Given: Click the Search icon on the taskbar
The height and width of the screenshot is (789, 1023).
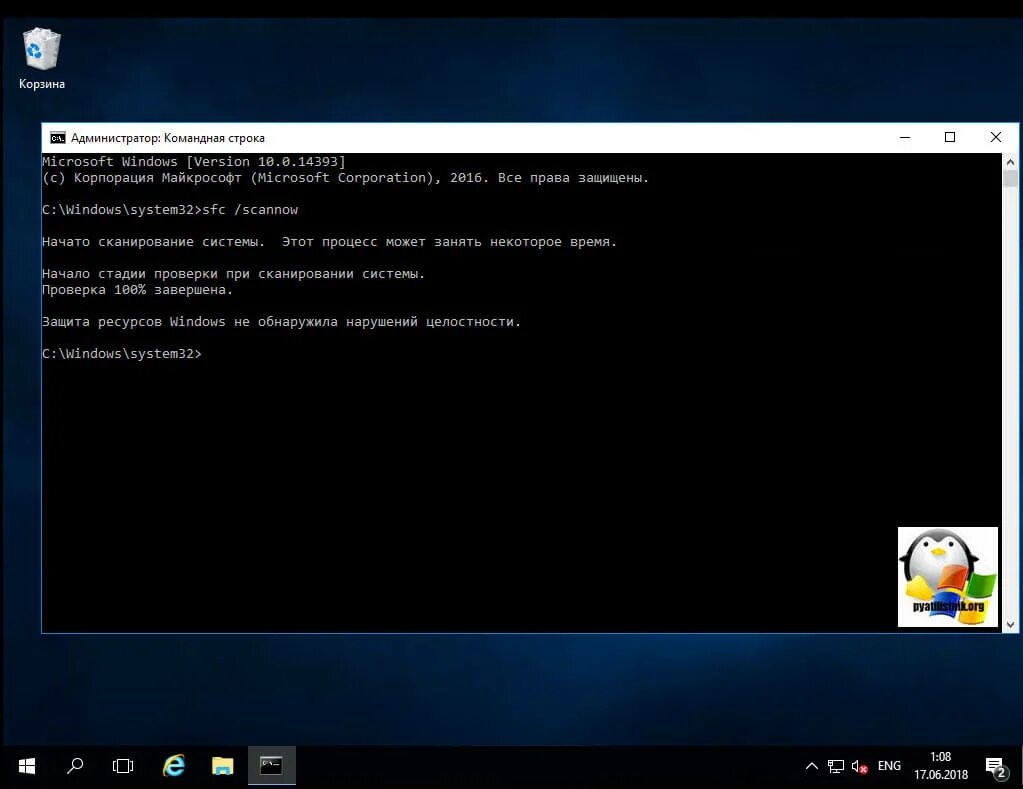Looking at the screenshot, I should coord(74,765).
